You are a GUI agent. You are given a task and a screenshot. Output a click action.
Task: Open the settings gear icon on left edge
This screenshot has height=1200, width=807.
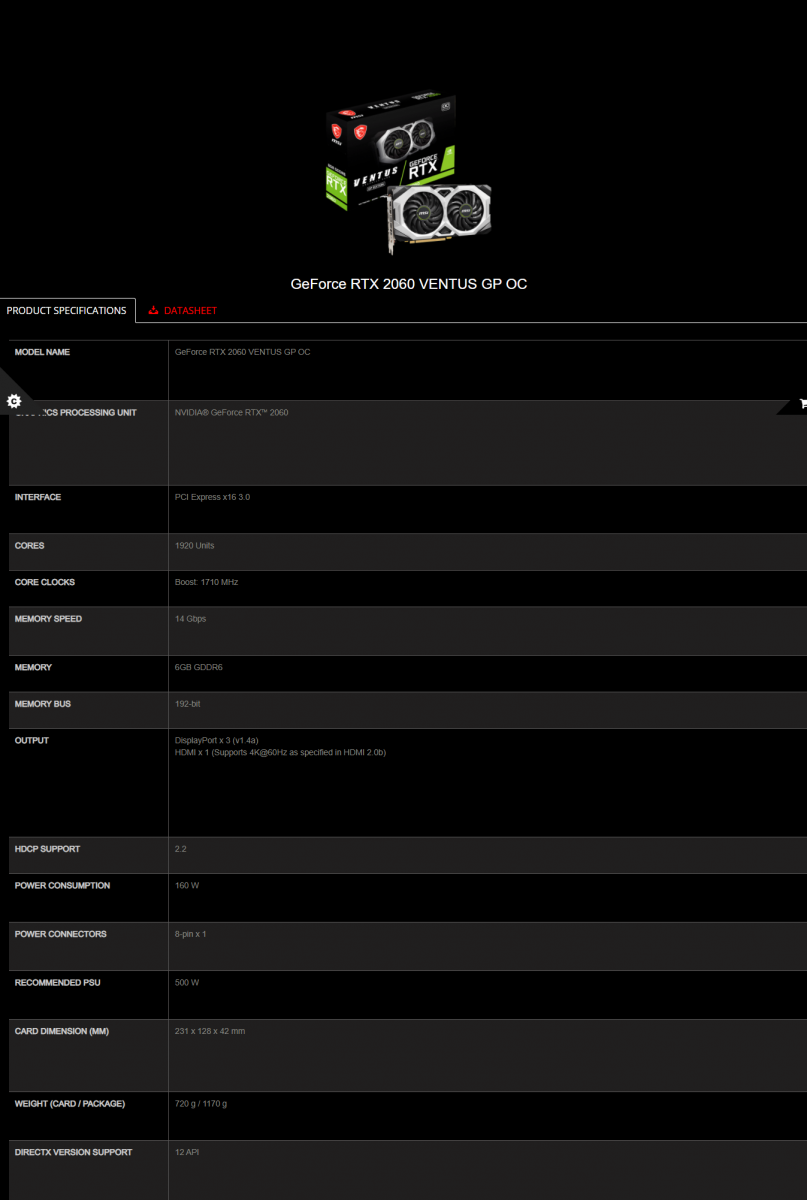tap(14, 401)
